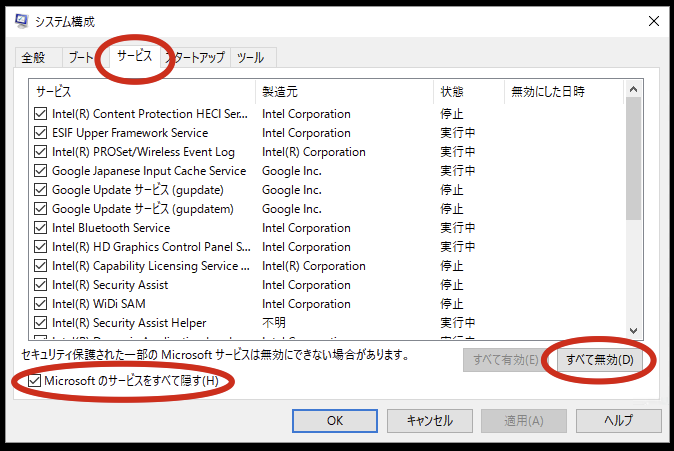Uncheck Intel(R) Content Protection HECI Service
Screen dimensions: 674x451
[40, 114]
